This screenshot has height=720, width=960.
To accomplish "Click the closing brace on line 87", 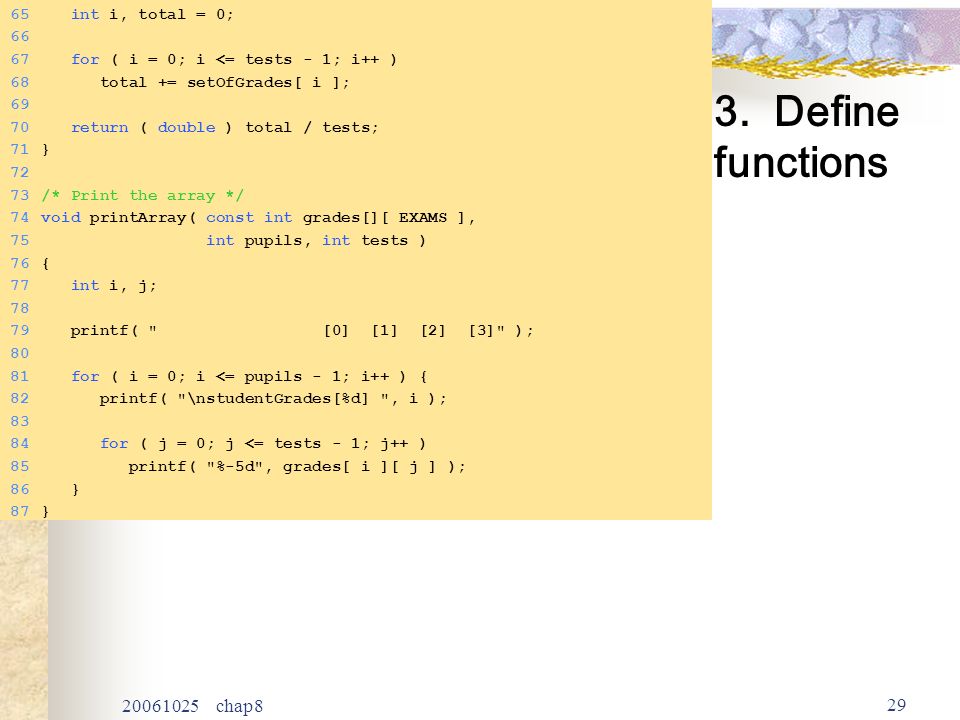I will (x=45, y=511).
